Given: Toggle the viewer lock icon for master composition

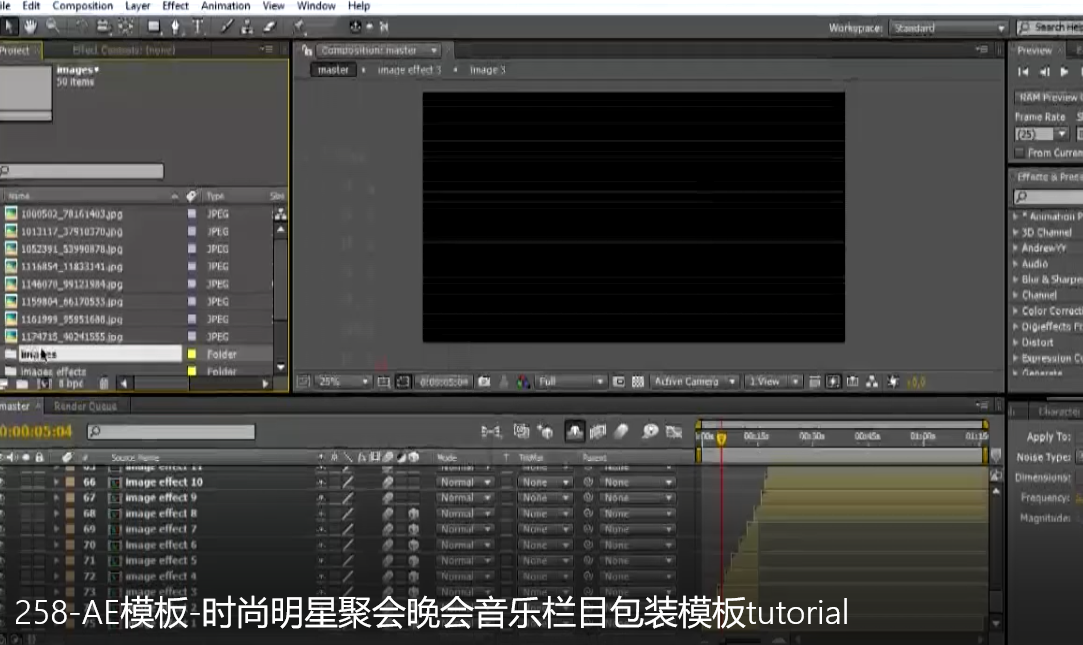Looking at the screenshot, I should tap(307, 50).
